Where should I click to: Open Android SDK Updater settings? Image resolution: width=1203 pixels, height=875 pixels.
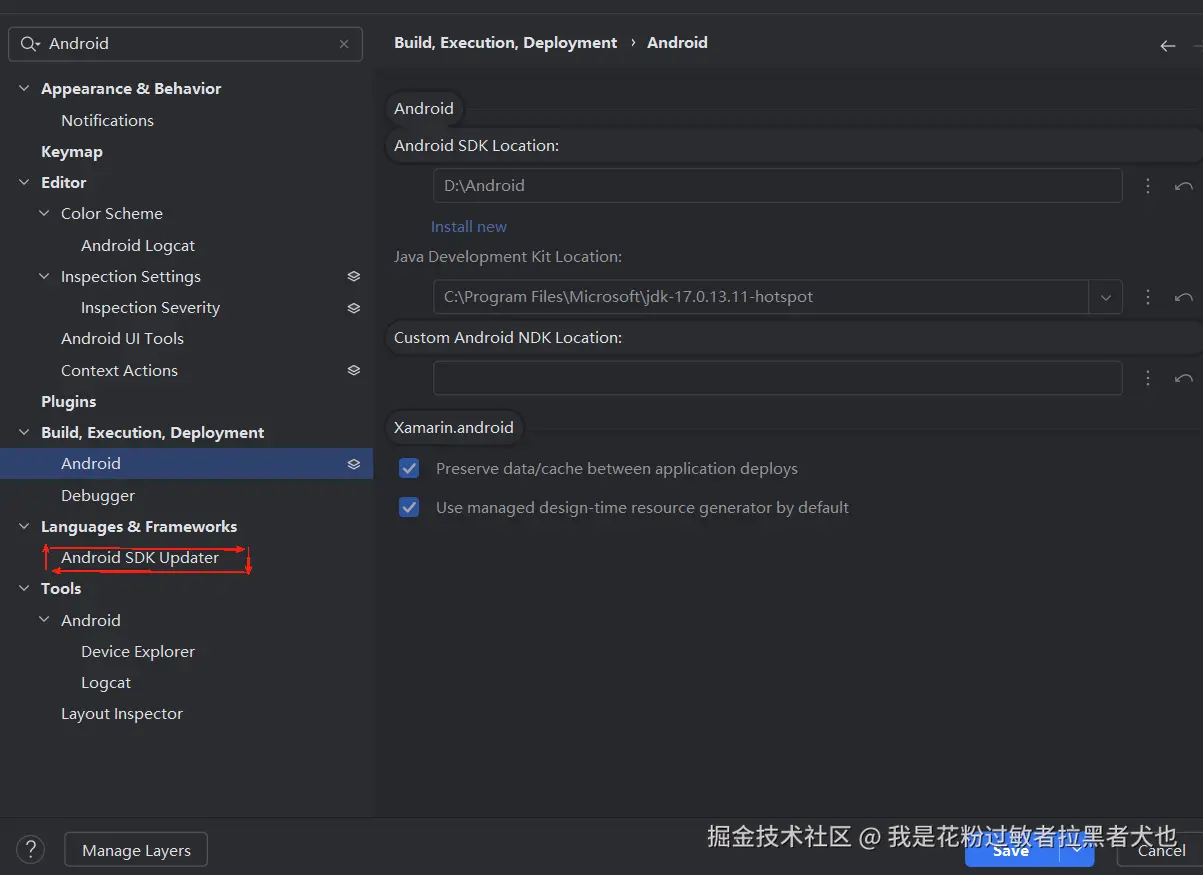tap(140, 558)
